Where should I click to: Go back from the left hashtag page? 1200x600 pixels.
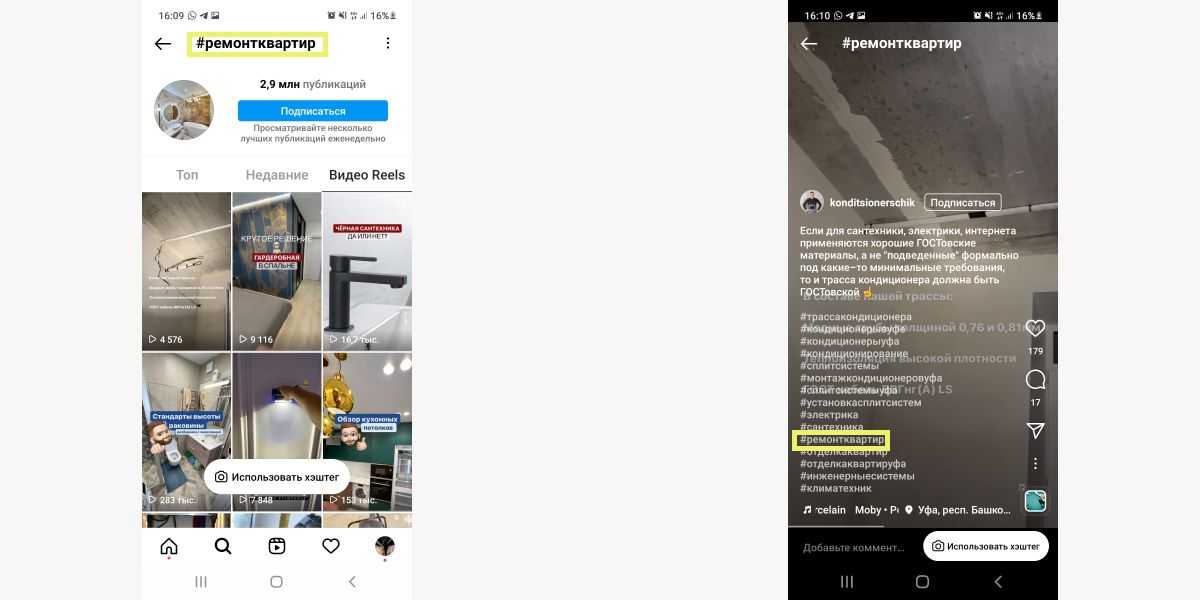(x=163, y=44)
